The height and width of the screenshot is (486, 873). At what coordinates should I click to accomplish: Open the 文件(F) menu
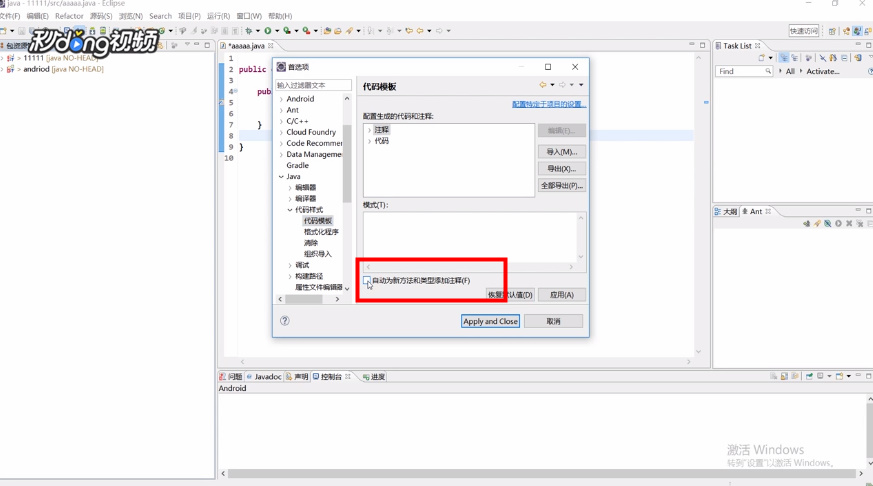coord(9,16)
